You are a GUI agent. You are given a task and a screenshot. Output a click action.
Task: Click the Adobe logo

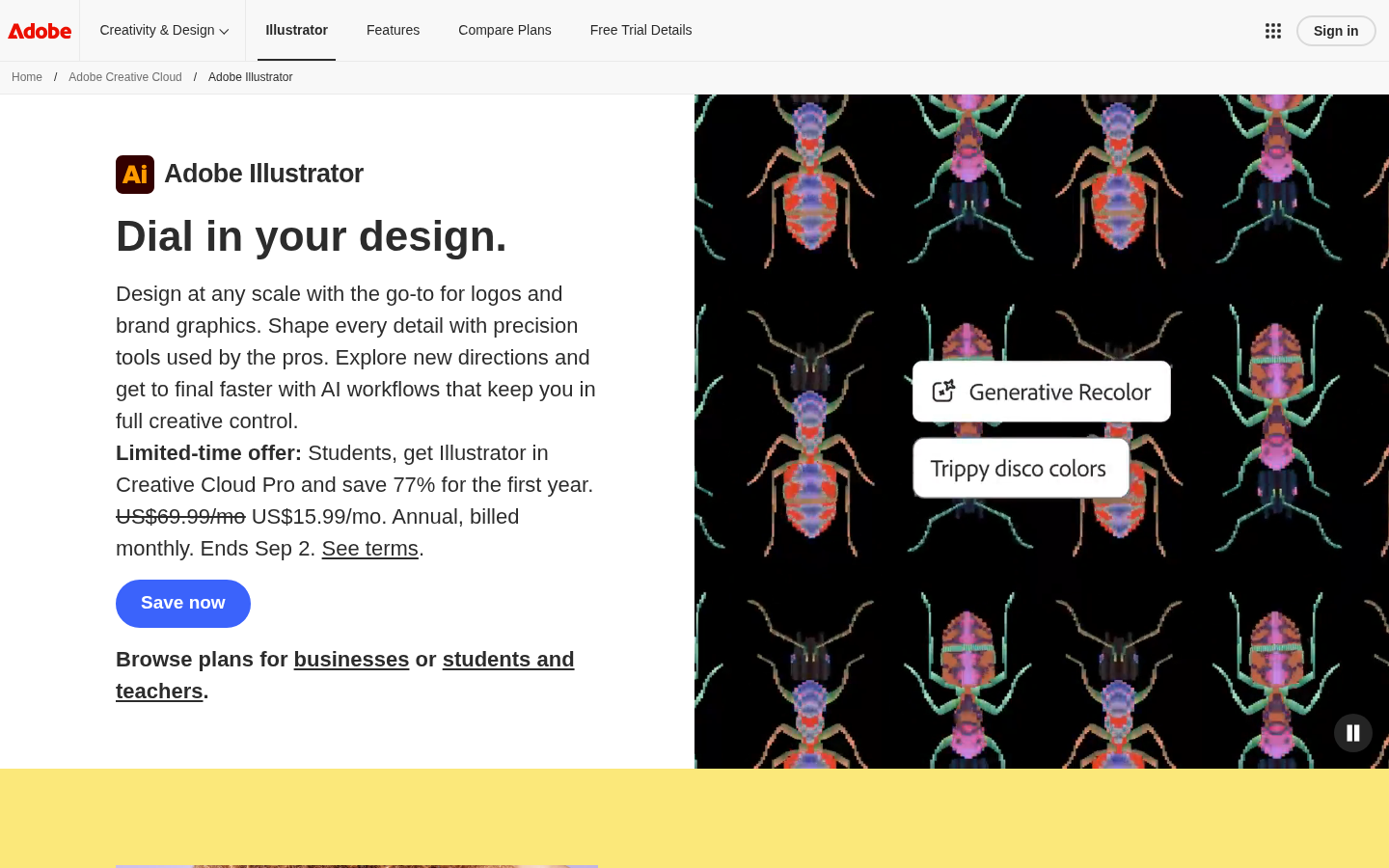(x=40, y=31)
